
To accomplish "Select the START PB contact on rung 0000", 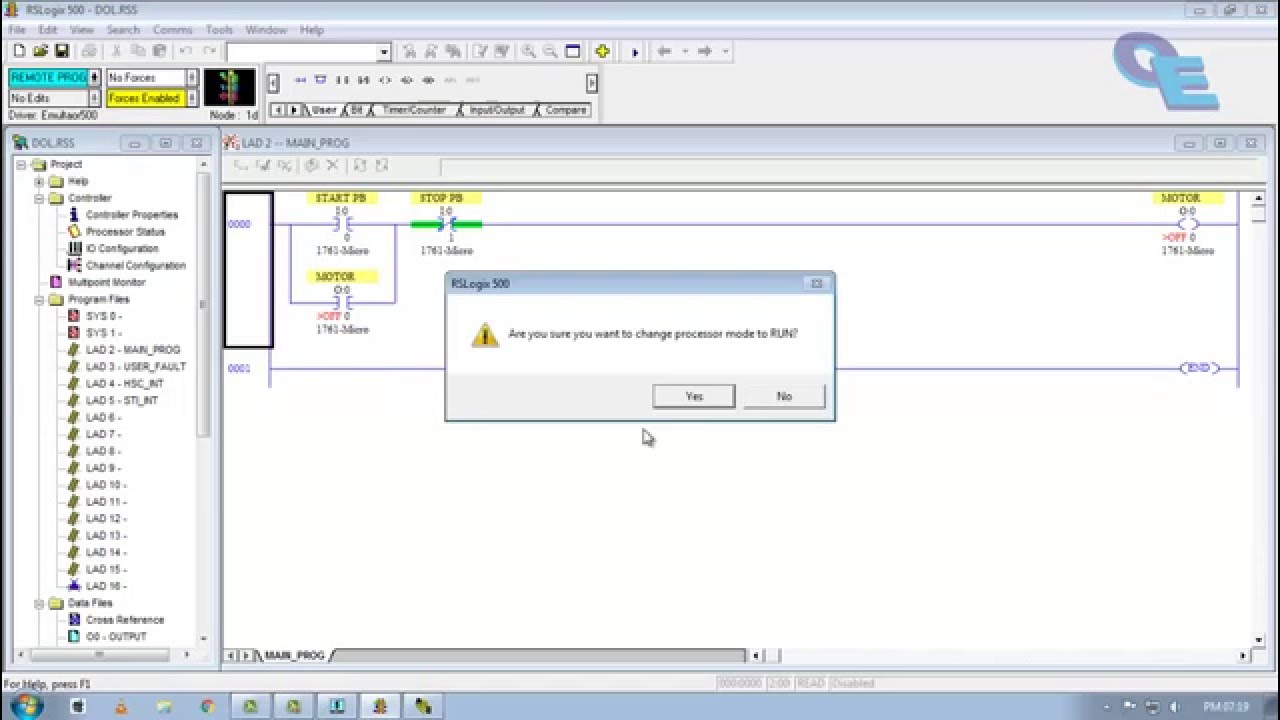I will (x=341, y=225).
